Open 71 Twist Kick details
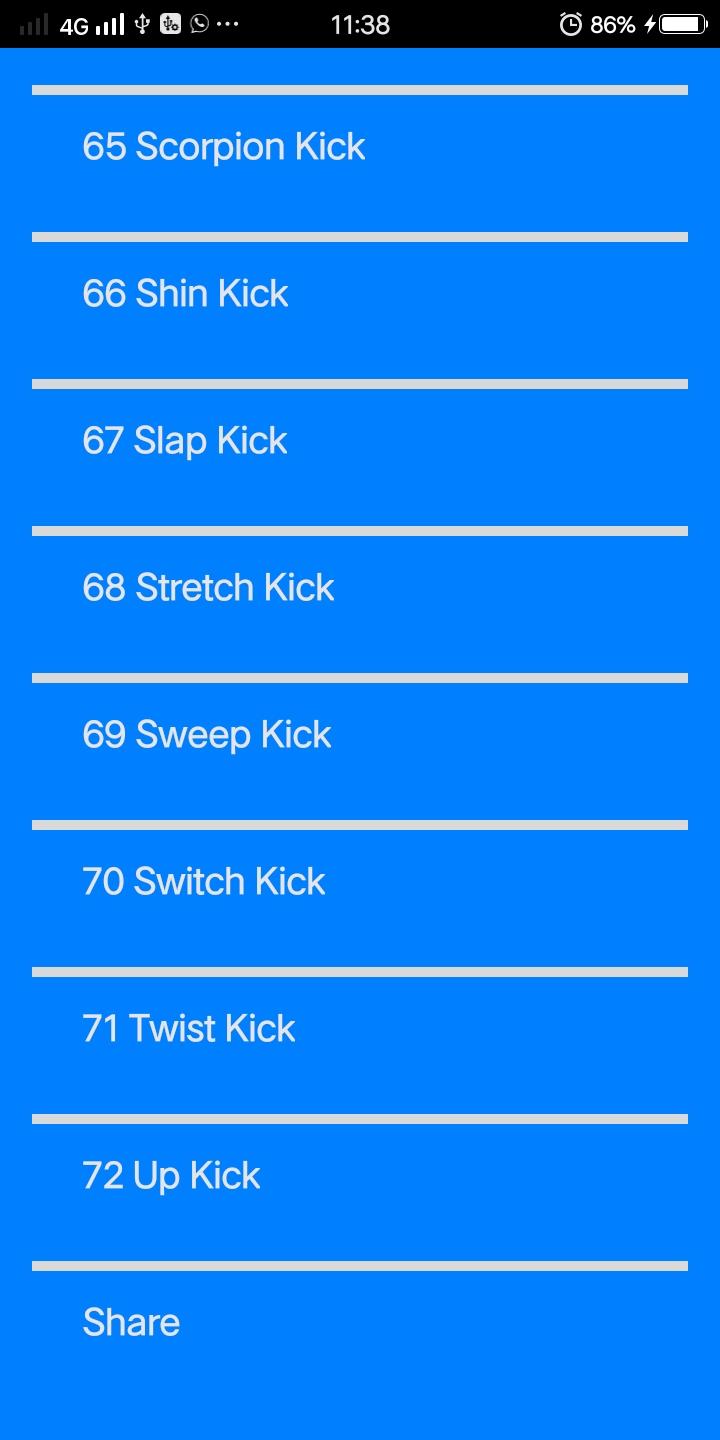 point(189,1029)
